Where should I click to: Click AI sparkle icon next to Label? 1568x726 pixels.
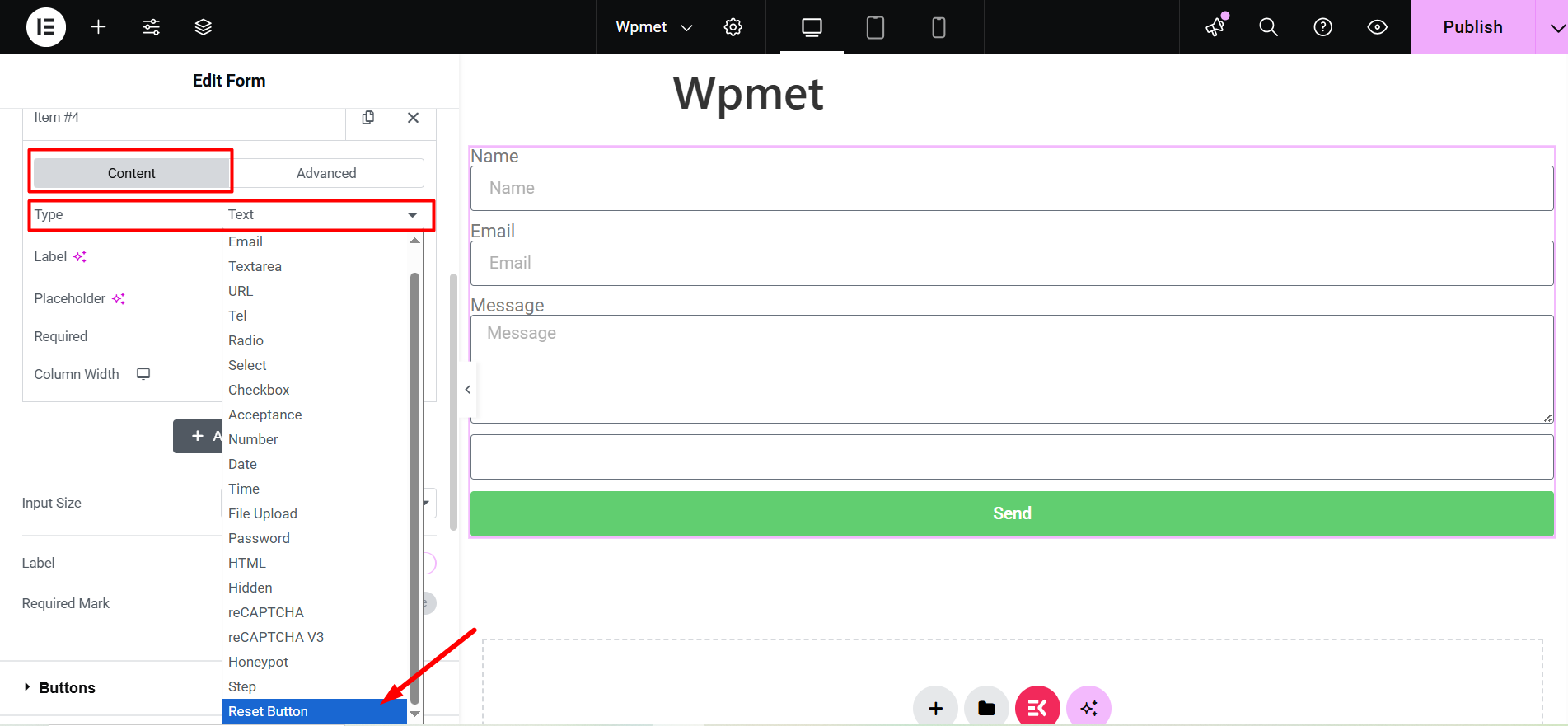point(80,257)
